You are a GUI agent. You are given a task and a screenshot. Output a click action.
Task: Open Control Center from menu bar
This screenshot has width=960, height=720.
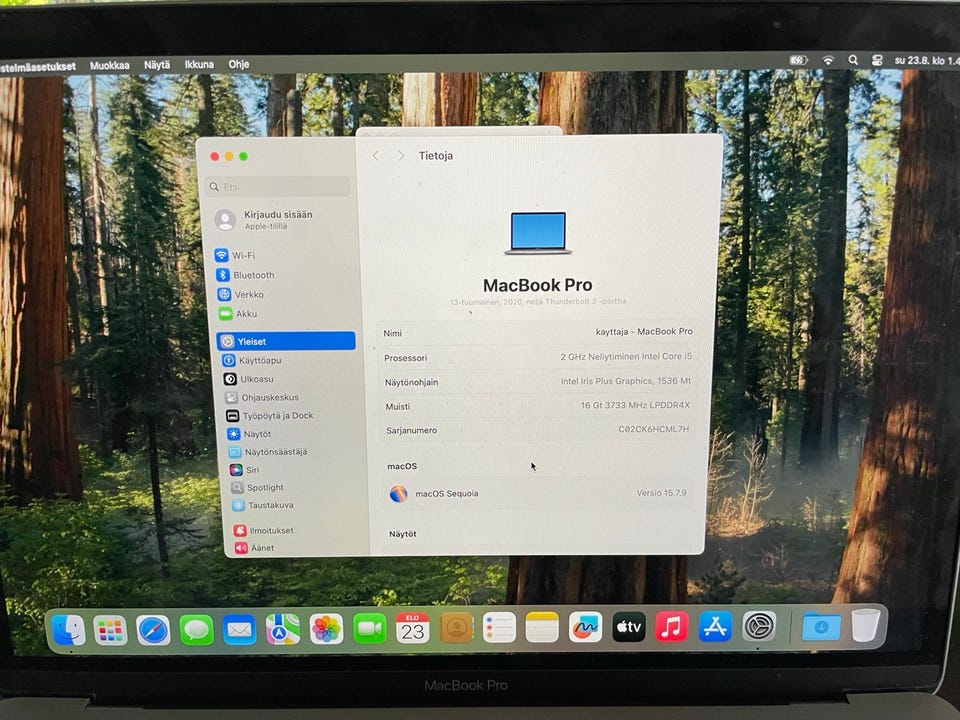[877, 60]
